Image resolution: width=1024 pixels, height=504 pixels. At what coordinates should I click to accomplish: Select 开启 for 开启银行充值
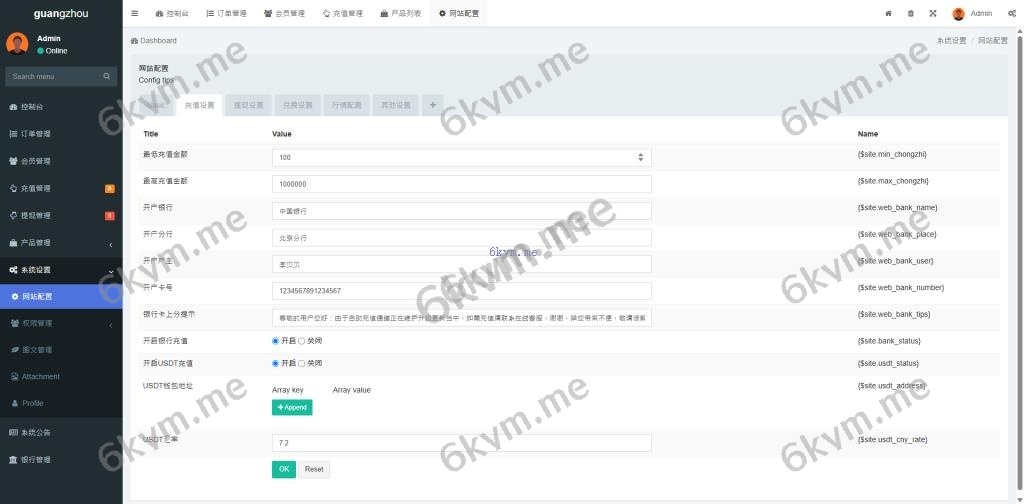(x=276, y=341)
